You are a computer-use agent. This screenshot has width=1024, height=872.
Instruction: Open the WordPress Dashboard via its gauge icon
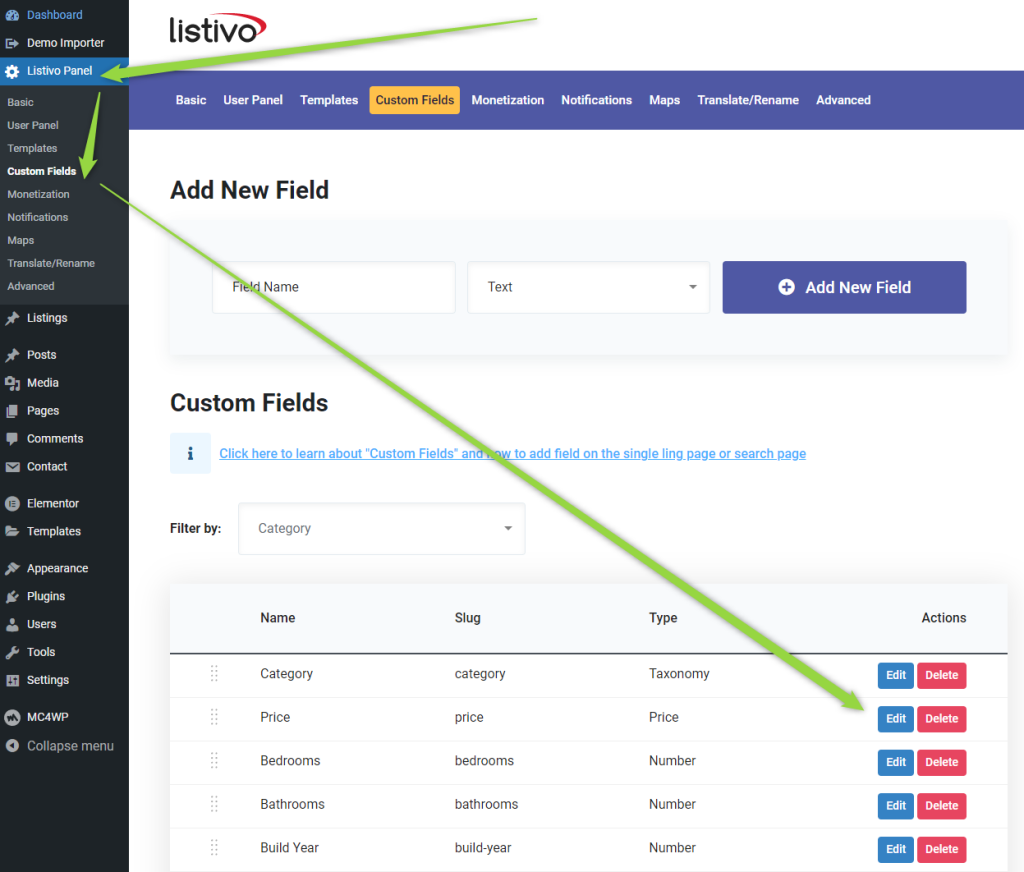[11, 14]
